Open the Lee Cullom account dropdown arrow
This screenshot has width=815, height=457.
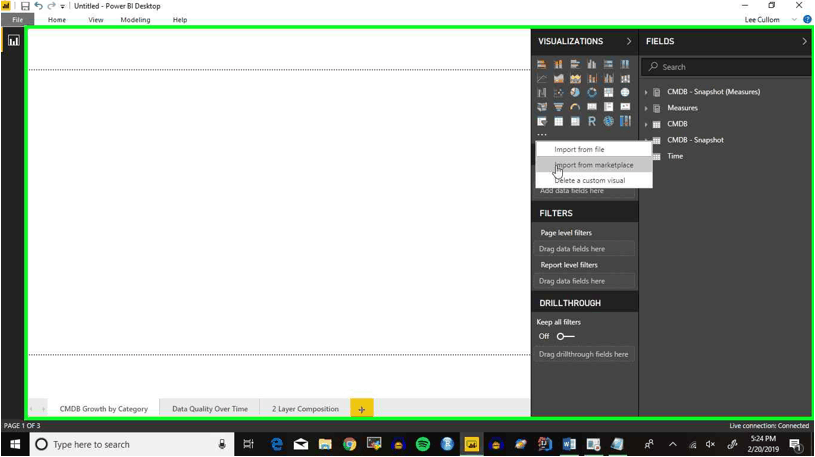click(794, 20)
